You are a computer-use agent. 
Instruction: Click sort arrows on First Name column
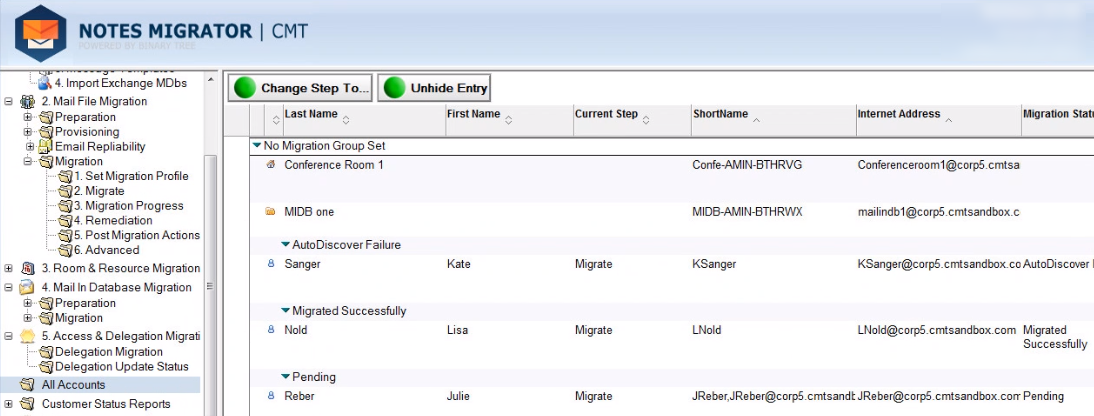[509, 120]
